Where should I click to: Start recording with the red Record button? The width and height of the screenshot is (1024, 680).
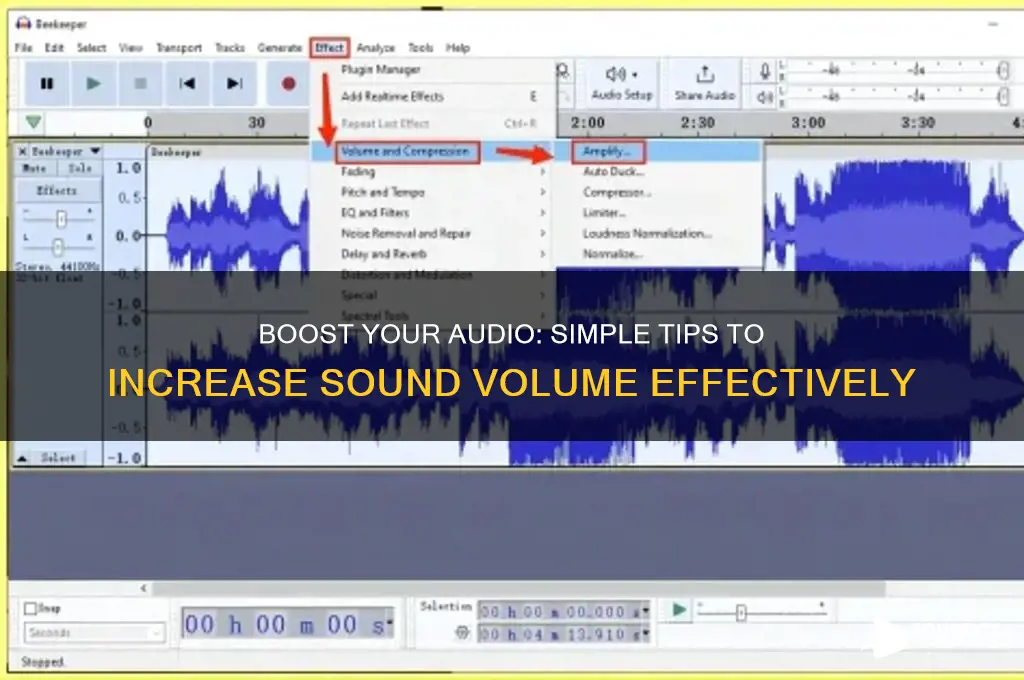coord(289,84)
